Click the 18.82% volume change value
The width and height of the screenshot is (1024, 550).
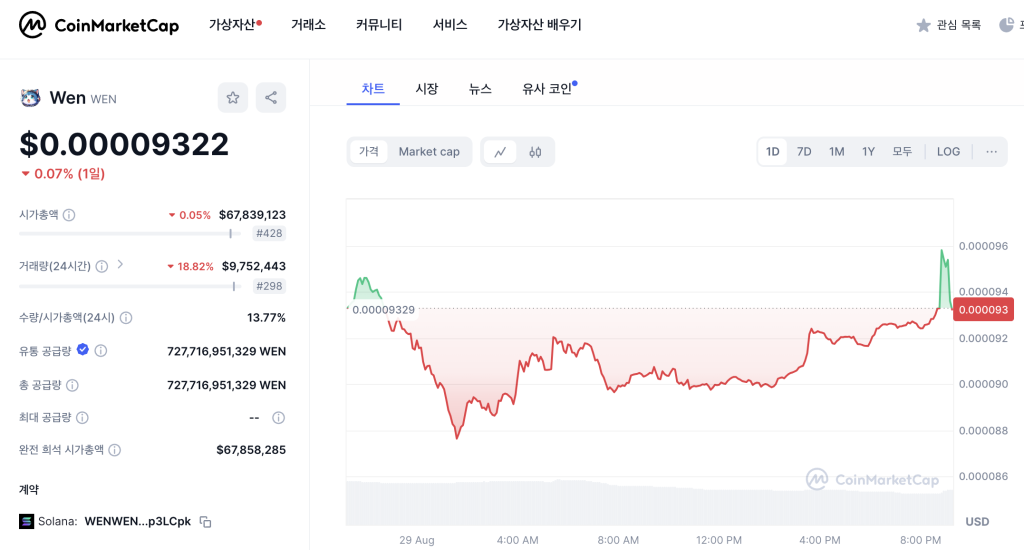tap(190, 267)
